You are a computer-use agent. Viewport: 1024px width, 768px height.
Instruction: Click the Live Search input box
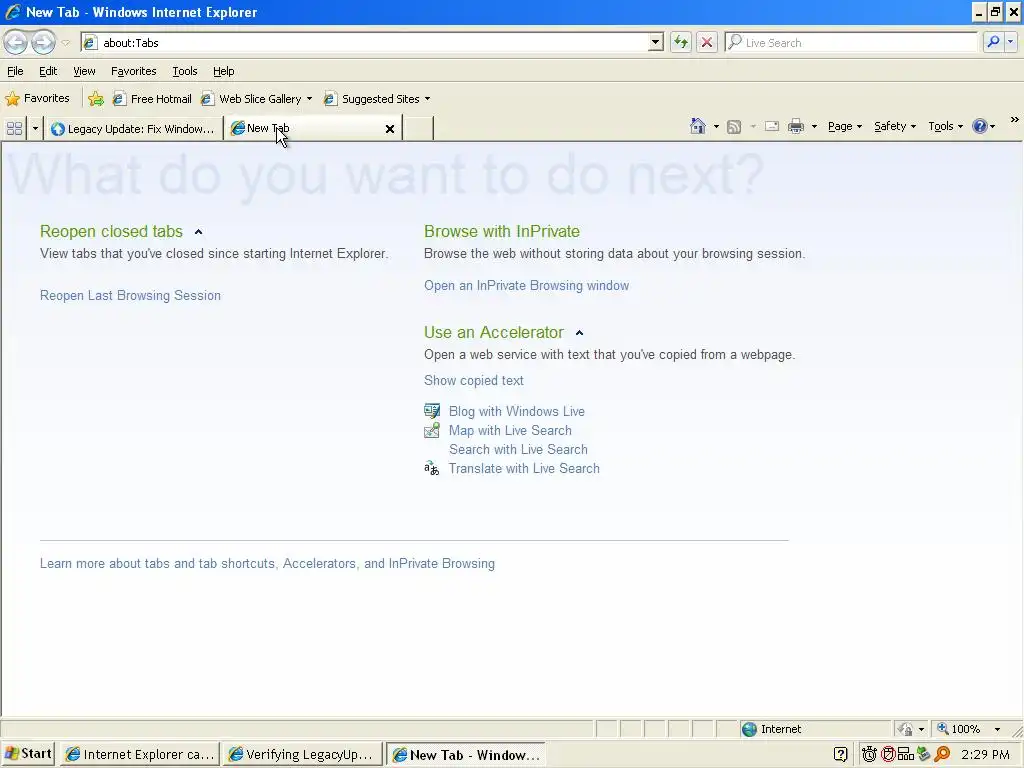coord(852,42)
